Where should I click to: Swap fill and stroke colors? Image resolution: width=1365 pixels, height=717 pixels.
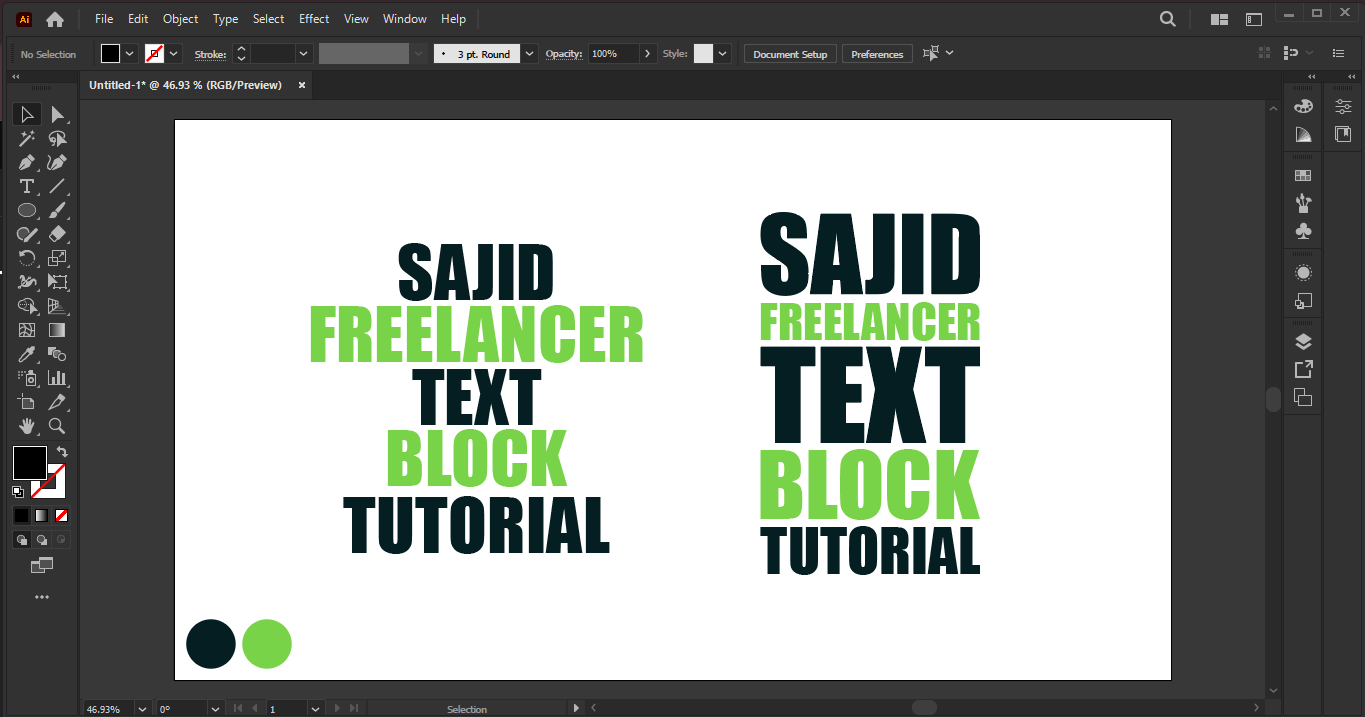point(62,452)
